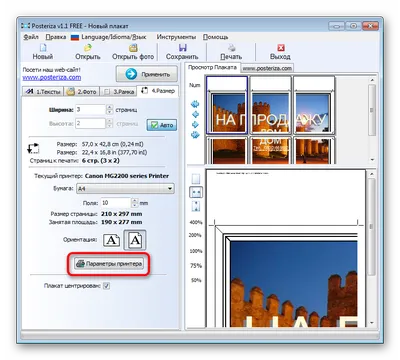The width and height of the screenshot is (400, 360).
Task: Click the red Выход exit icon
Action: [x=281, y=48]
